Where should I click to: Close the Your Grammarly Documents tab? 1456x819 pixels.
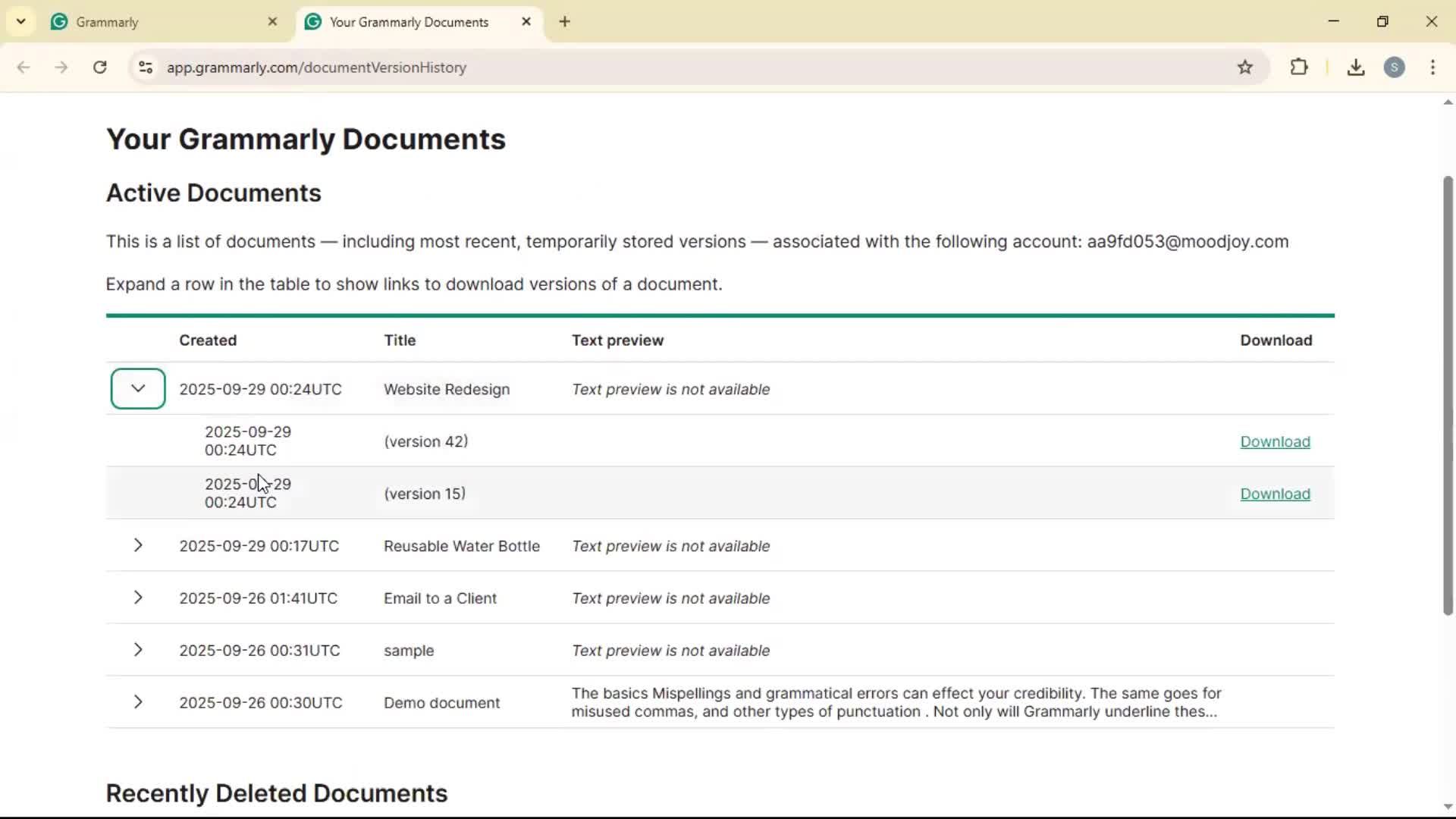tap(526, 22)
